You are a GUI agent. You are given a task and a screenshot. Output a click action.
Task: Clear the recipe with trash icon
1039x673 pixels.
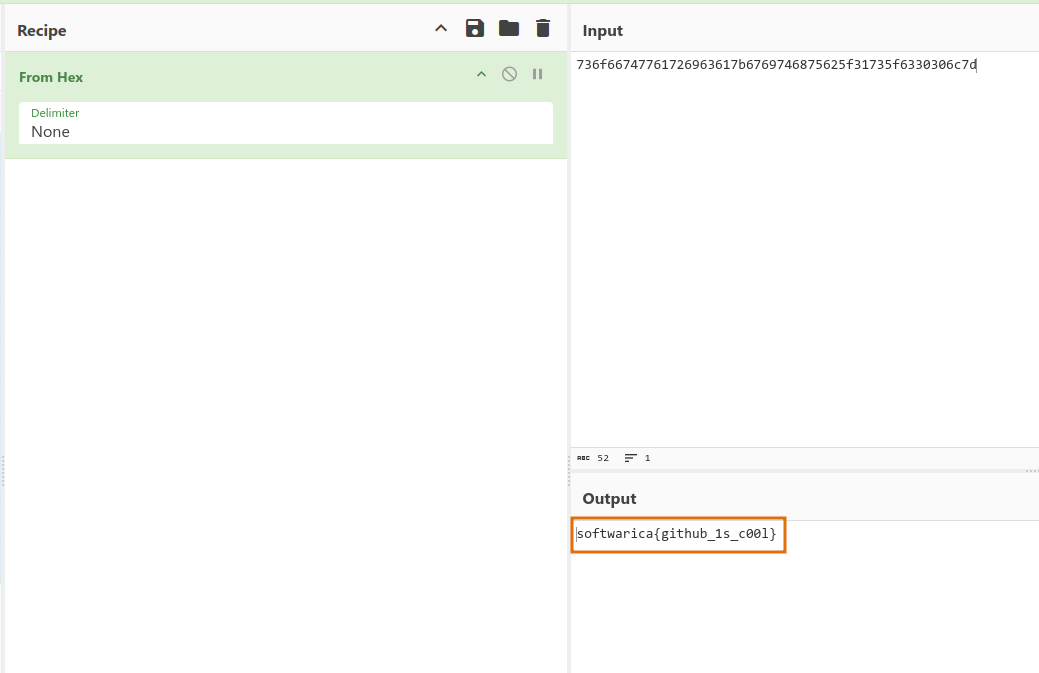pos(543,28)
